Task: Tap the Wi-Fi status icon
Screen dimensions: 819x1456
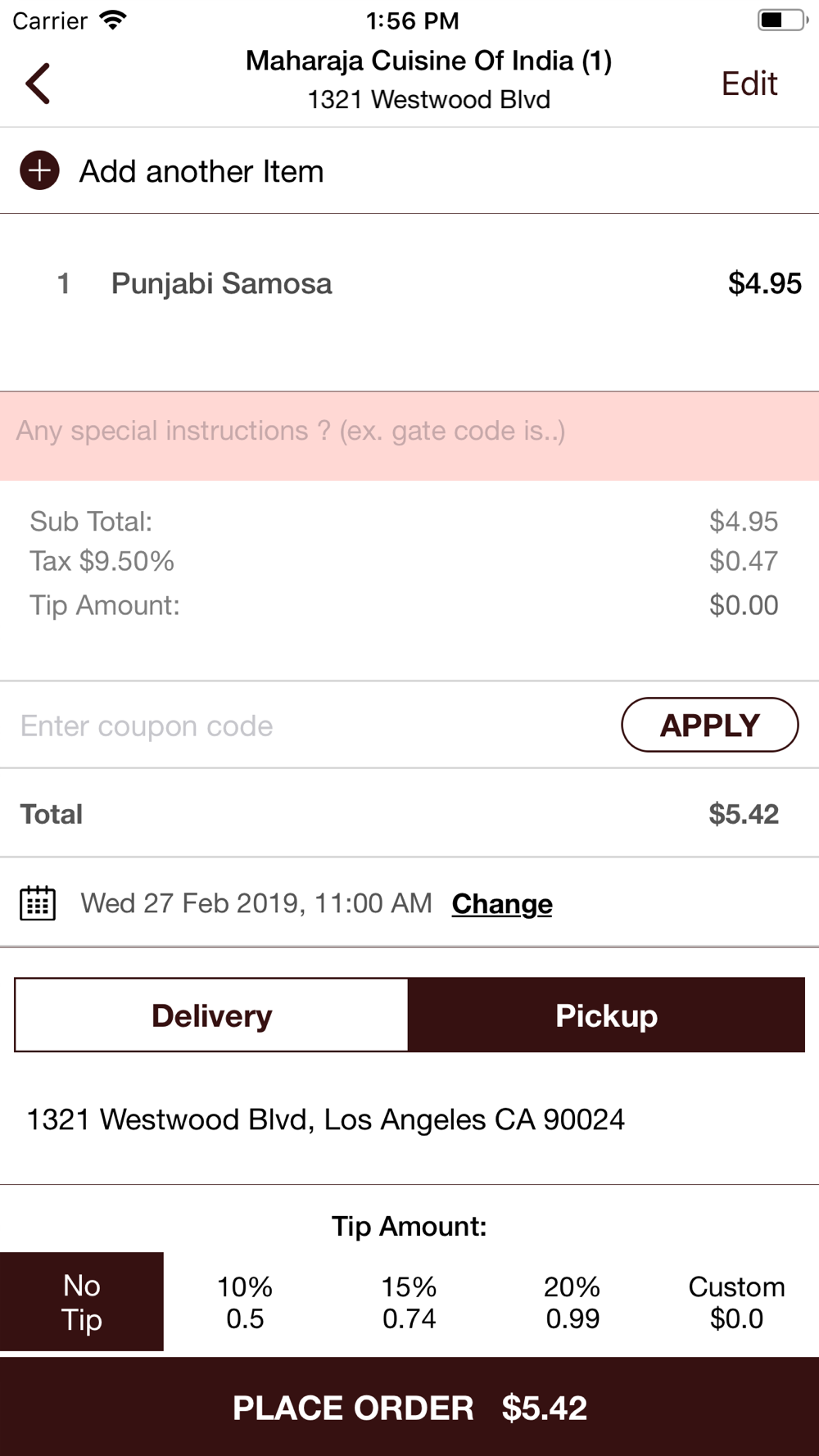Action: point(112,20)
